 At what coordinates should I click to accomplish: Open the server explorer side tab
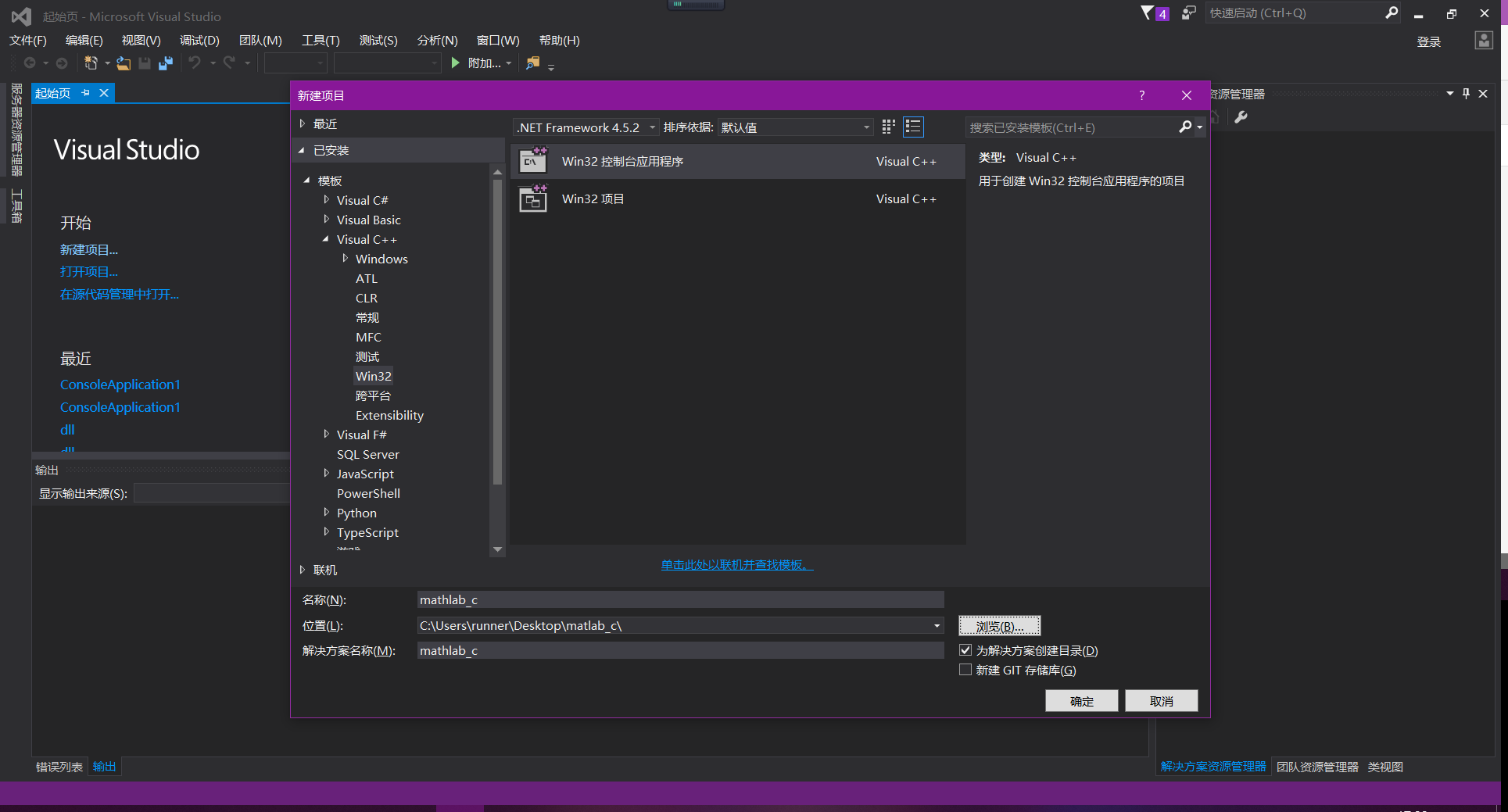[x=16, y=130]
